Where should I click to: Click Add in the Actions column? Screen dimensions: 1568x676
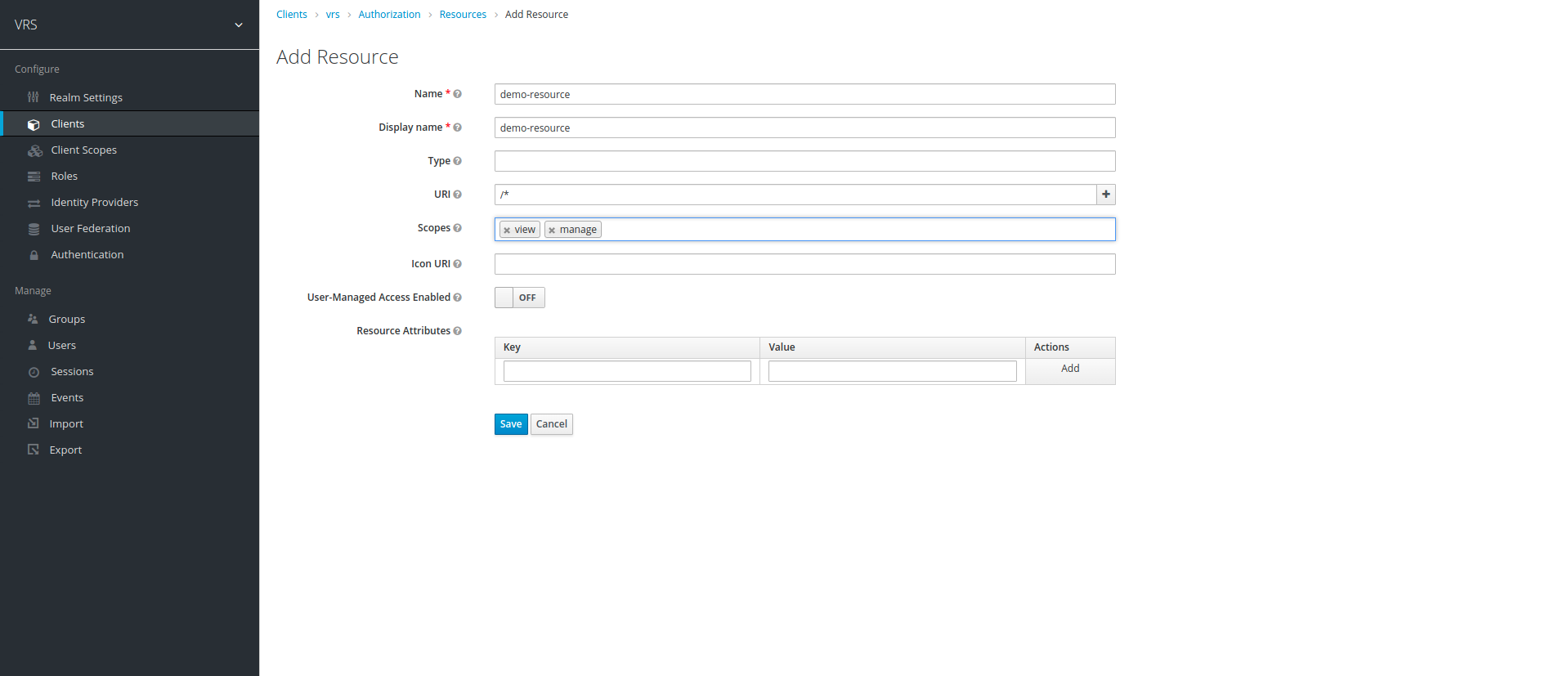pos(1069,369)
